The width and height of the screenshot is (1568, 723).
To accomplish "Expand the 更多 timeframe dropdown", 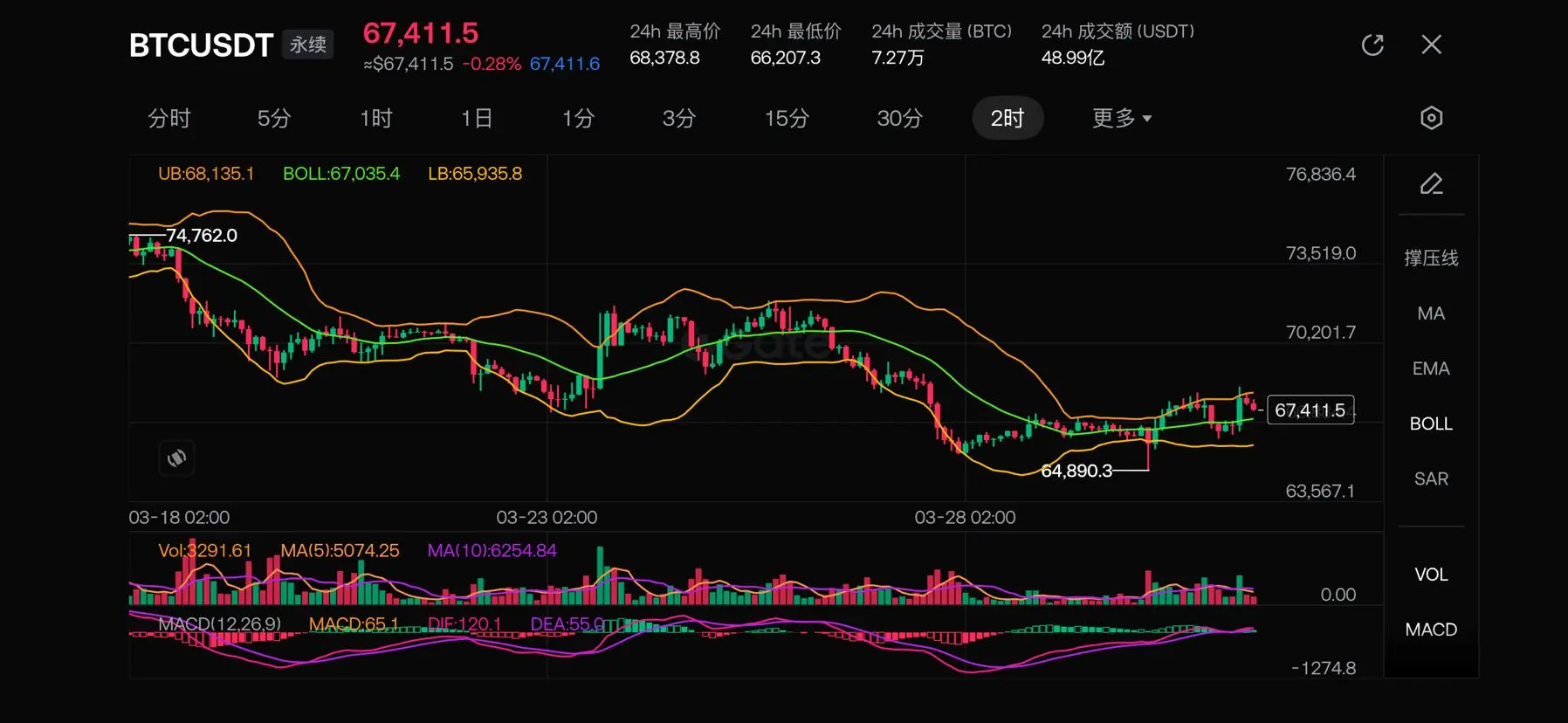I will (1122, 118).
